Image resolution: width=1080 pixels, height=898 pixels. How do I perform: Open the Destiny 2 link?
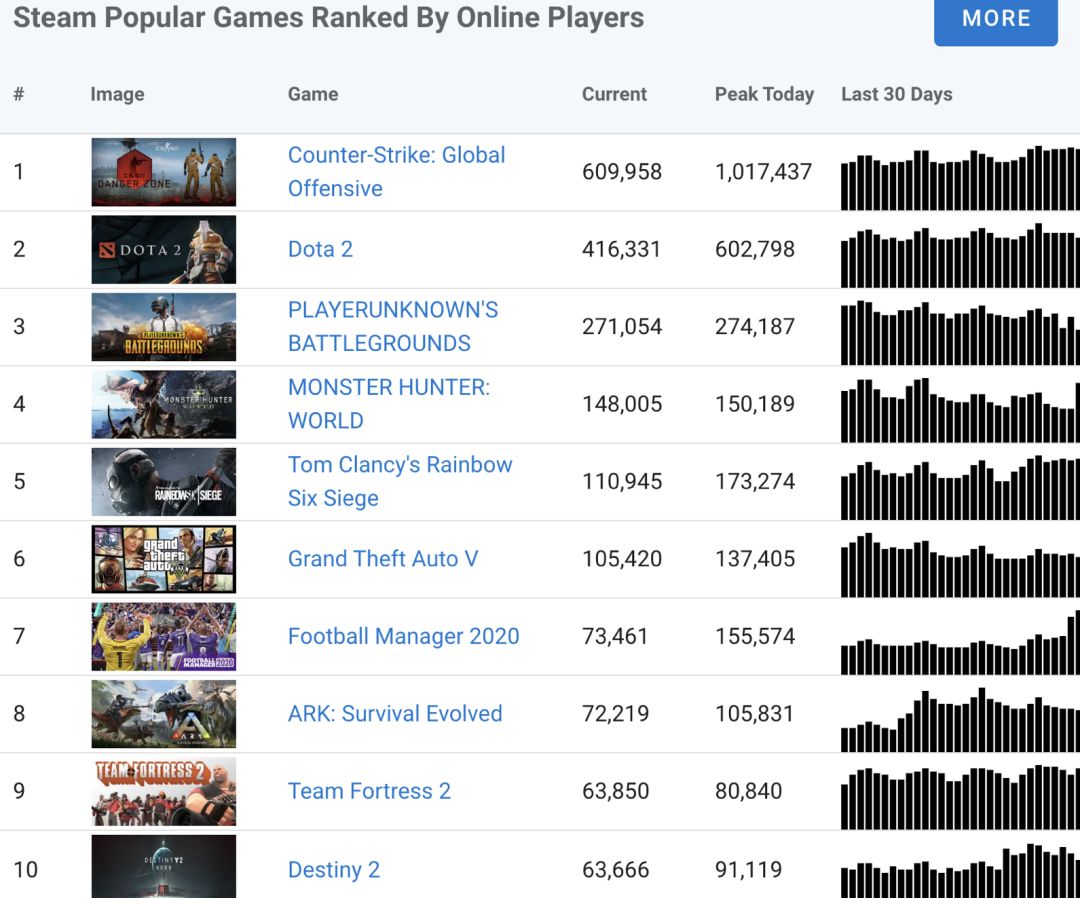tap(334, 870)
